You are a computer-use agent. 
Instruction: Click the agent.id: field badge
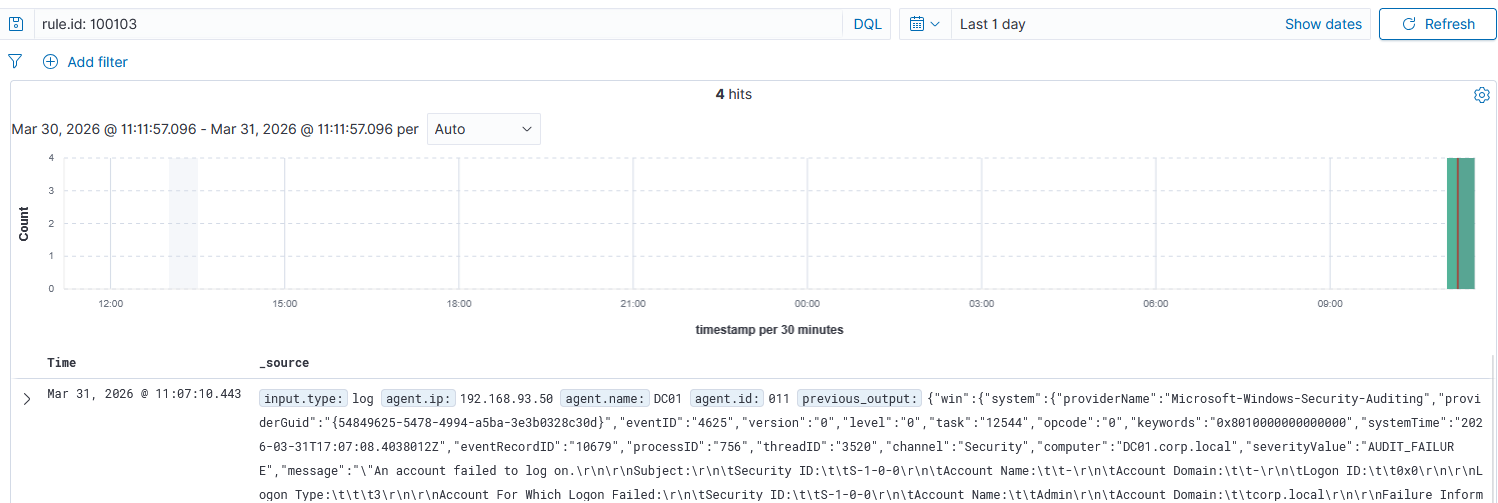click(x=727, y=398)
